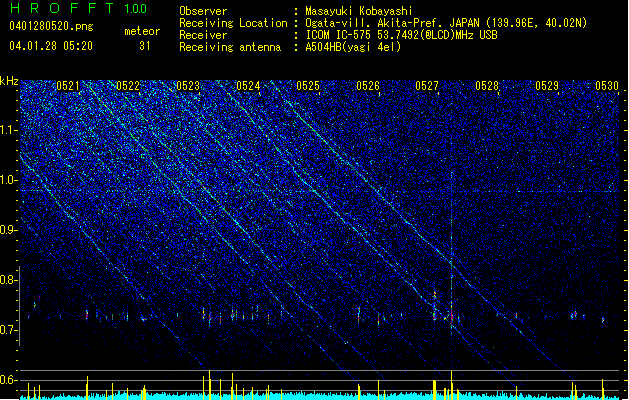The height and width of the screenshot is (400, 629).
Task: Click the 0.6 frequency axis label
Action: coord(9,380)
